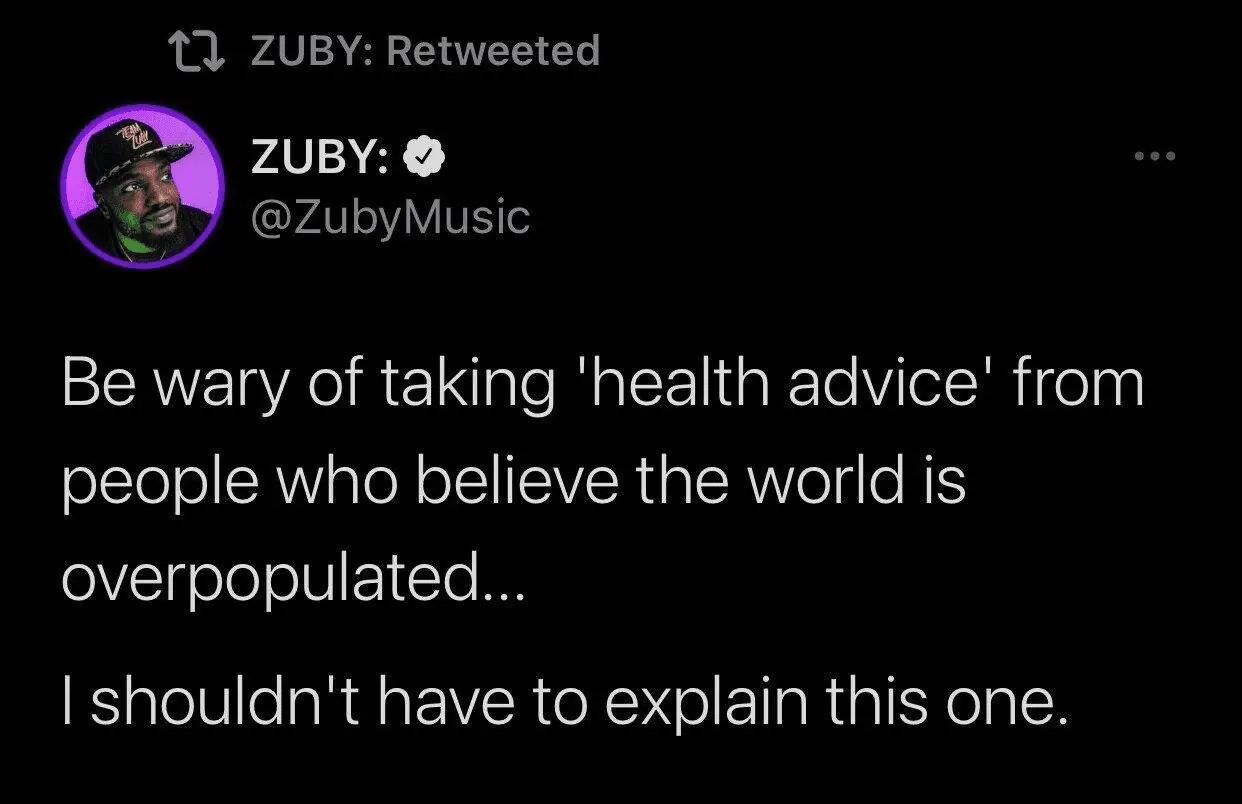Open the @ZubyMusic handle link
The height and width of the screenshot is (804, 1242).
(389, 216)
